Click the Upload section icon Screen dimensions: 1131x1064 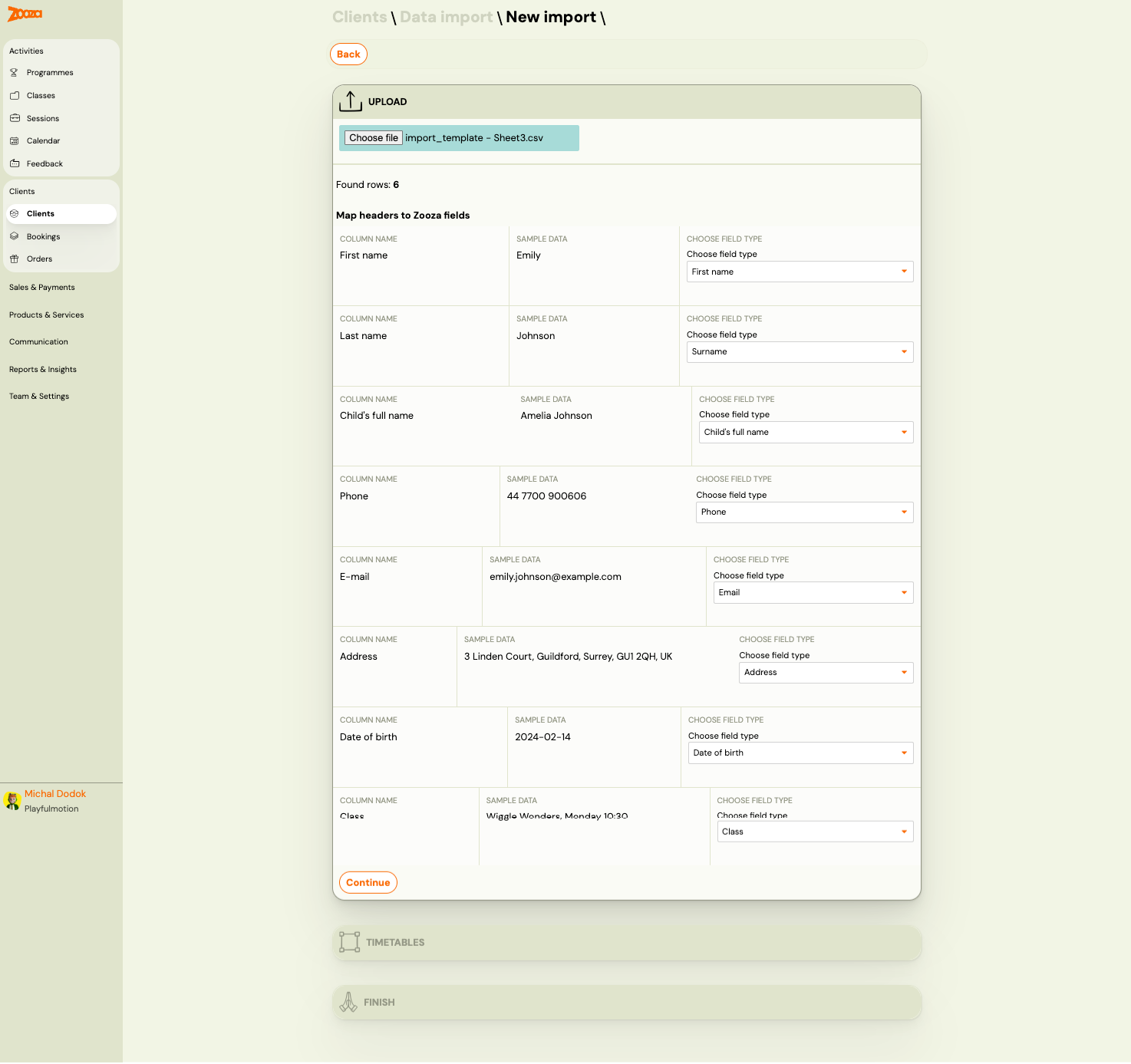[x=351, y=101]
